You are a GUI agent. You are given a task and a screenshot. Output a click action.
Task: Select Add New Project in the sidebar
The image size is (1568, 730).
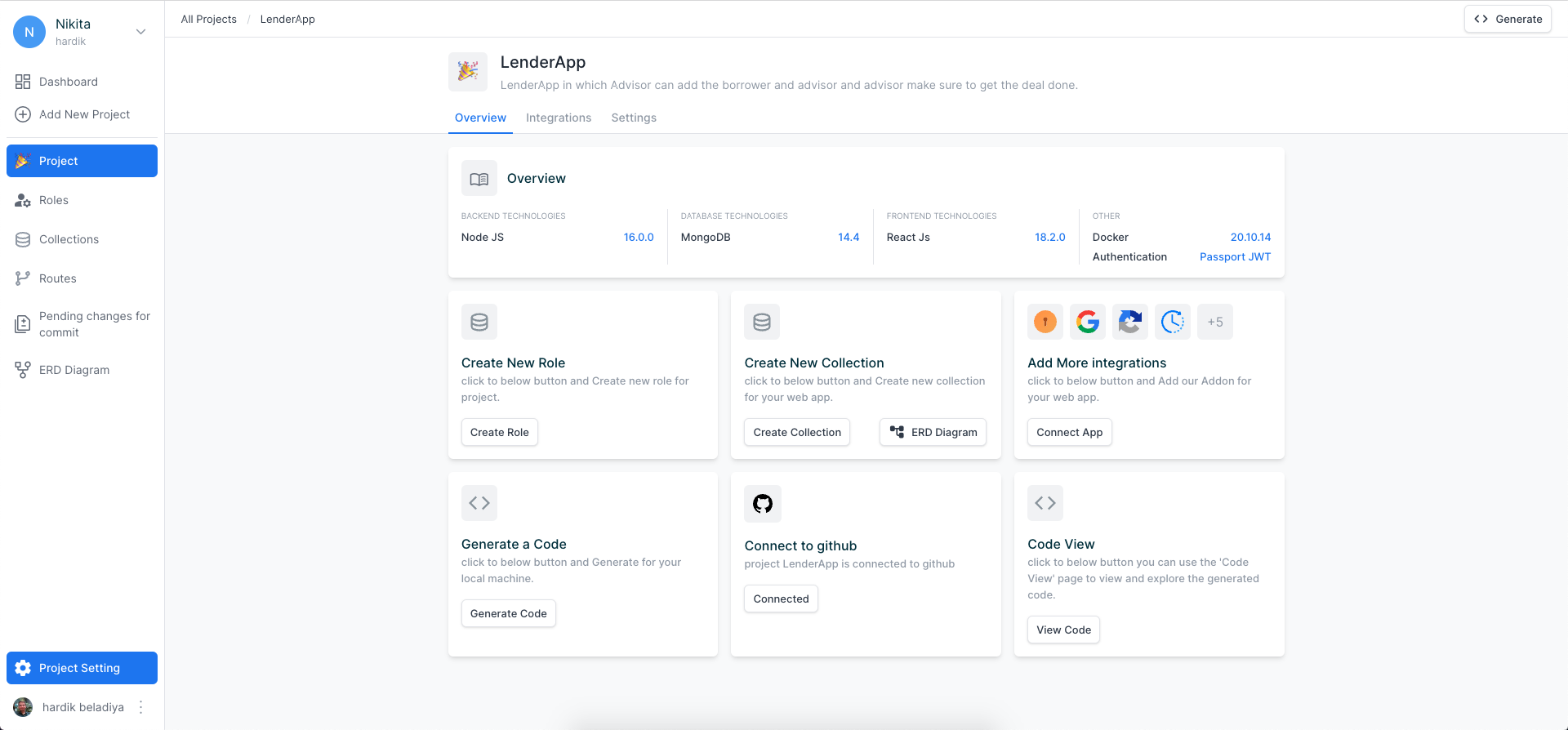82,114
